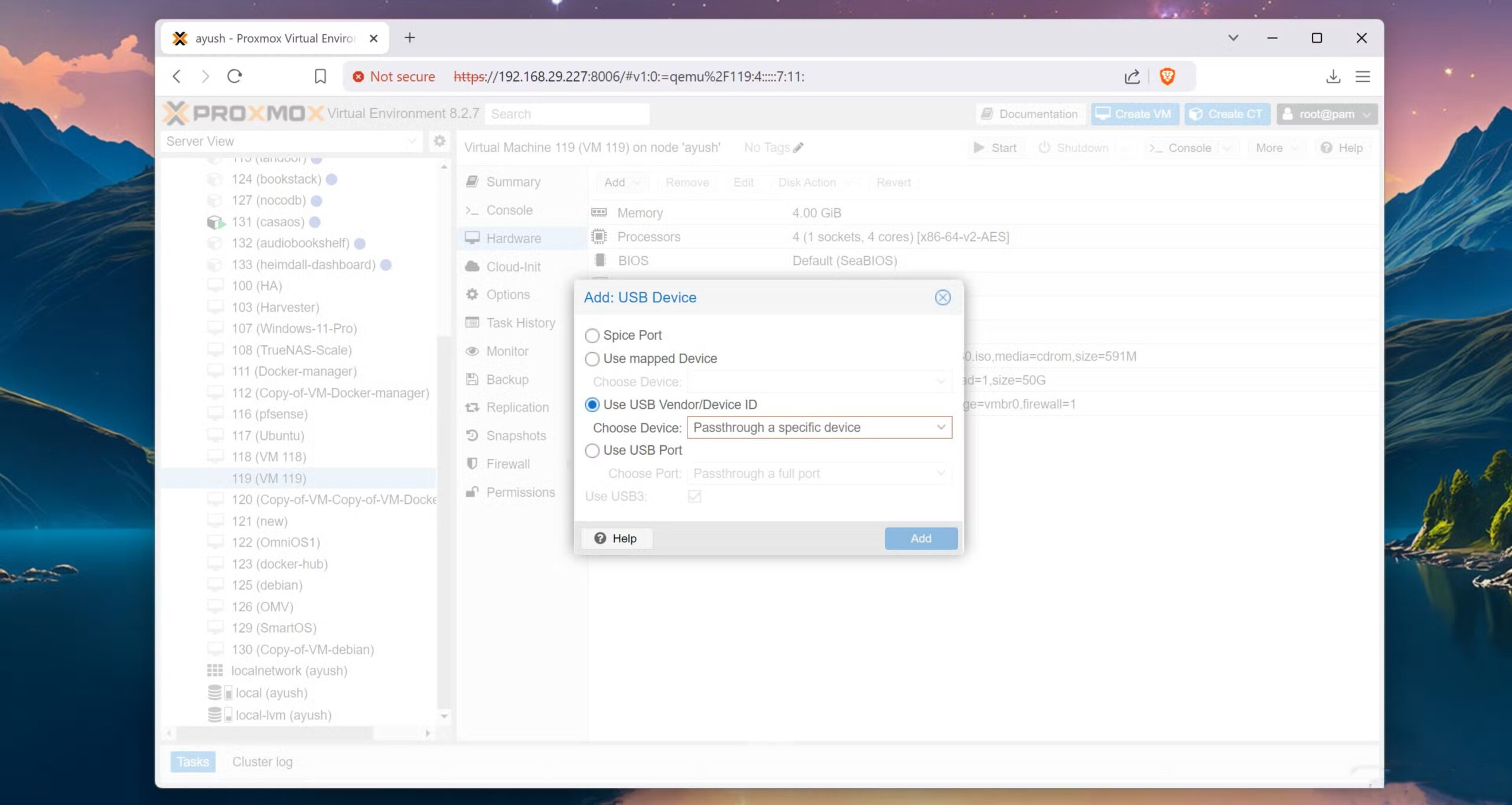Select the Use USB Port radio button
This screenshot has width=1512, height=805.
(x=592, y=451)
